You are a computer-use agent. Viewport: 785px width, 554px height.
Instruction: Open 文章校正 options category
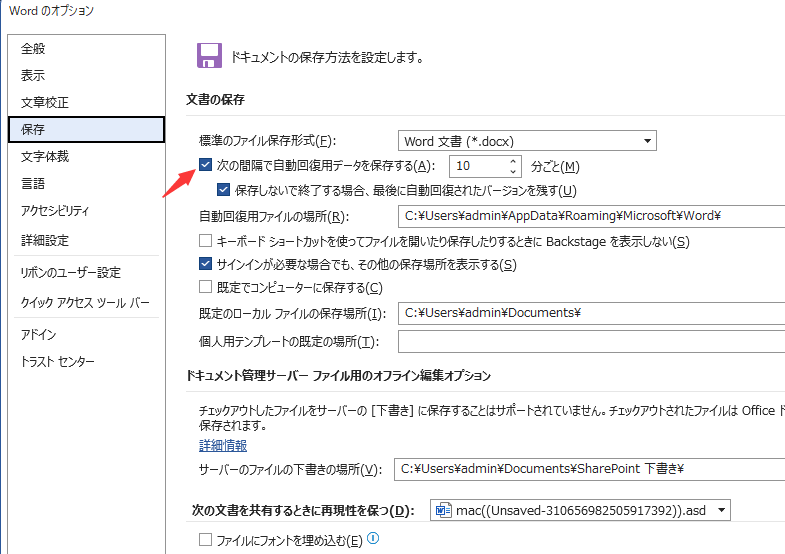pos(87,103)
